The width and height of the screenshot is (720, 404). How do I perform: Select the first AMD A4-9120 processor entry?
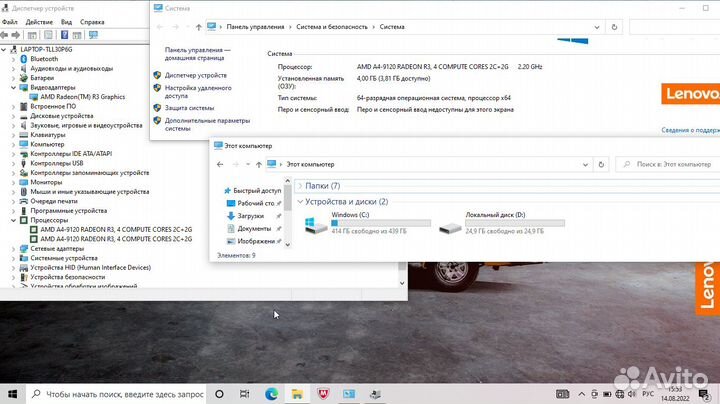point(116,229)
